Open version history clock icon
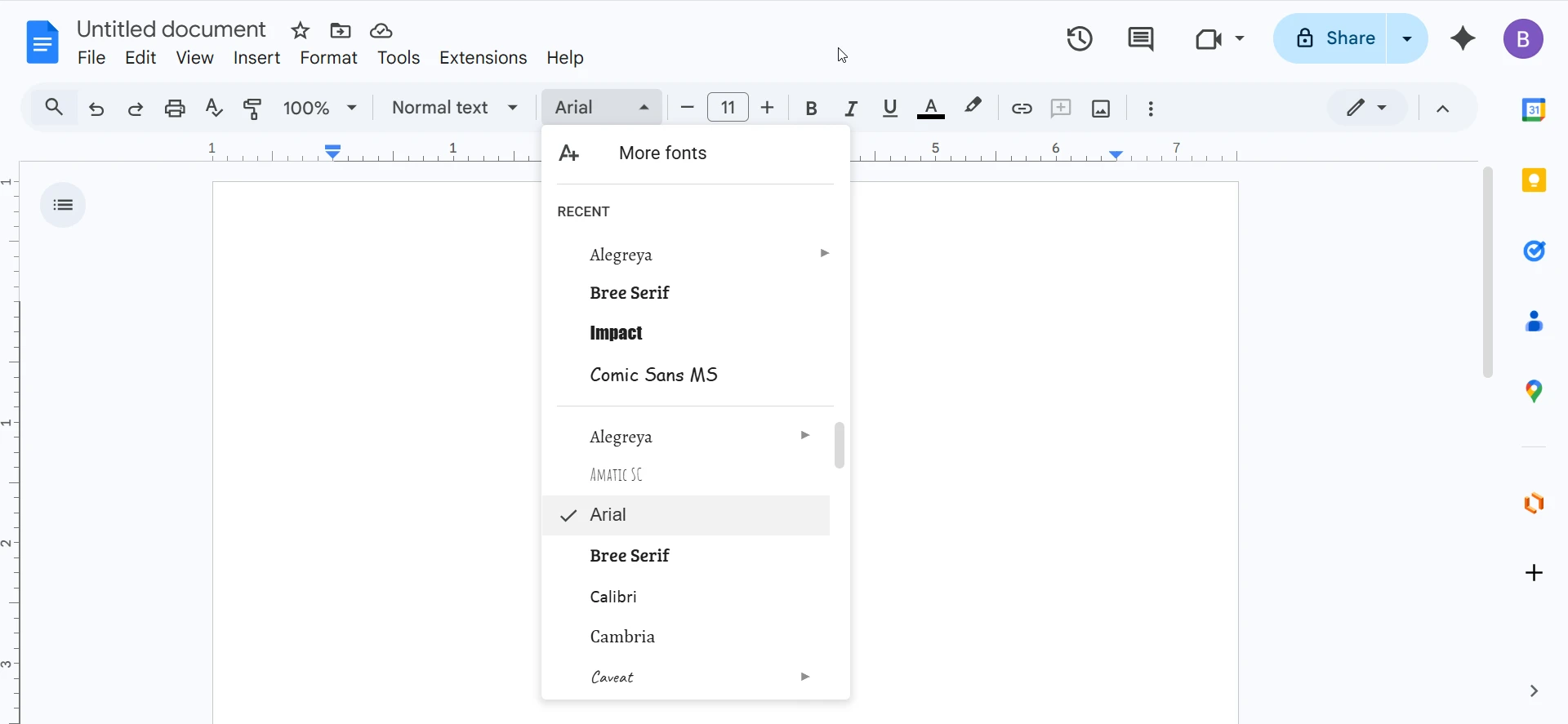The height and width of the screenshot is (724, 1568). click(x=1080, y=38)
